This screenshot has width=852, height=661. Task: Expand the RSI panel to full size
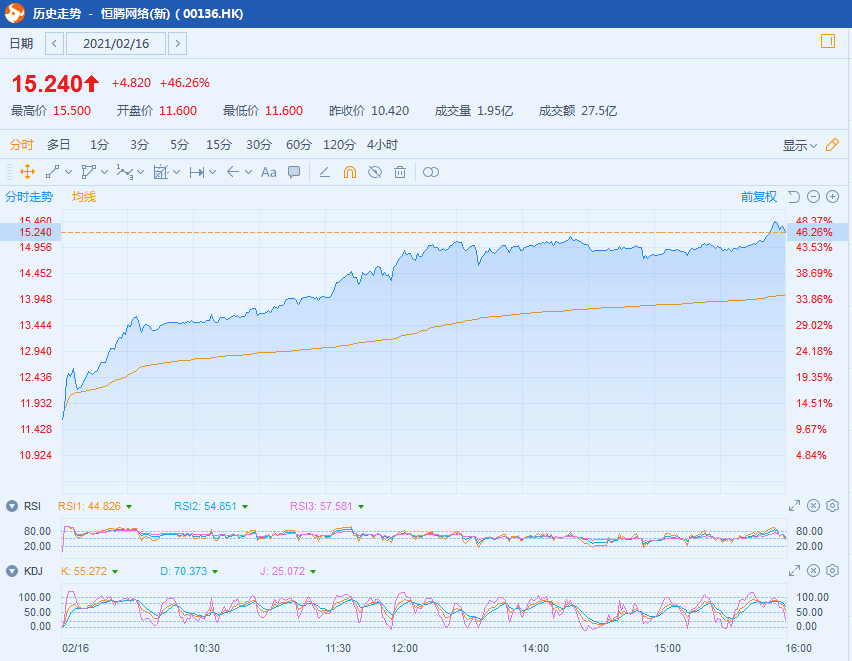[x=794, y=506]
